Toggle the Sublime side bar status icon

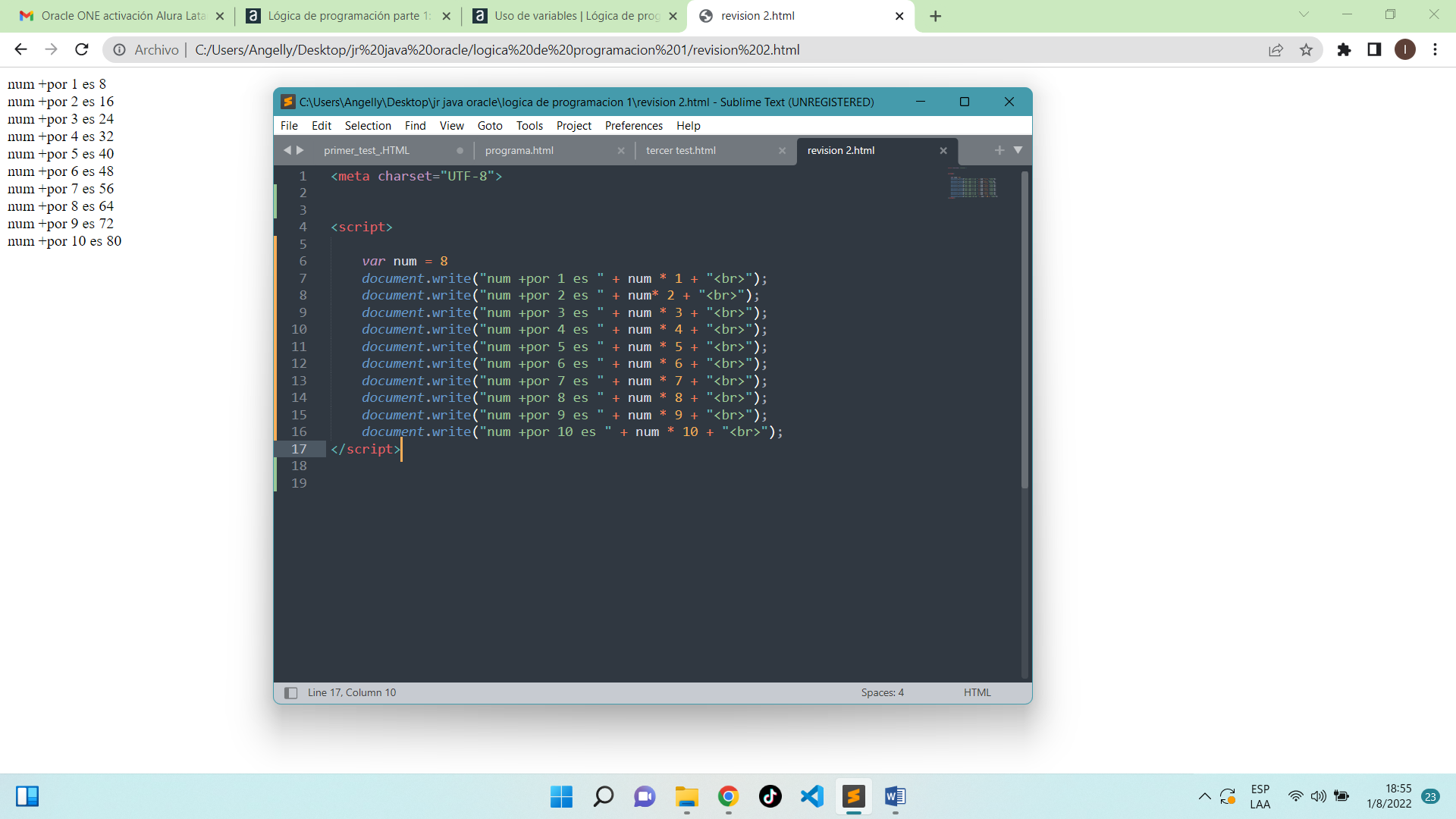pyautogui.click(x=290, y=692)
